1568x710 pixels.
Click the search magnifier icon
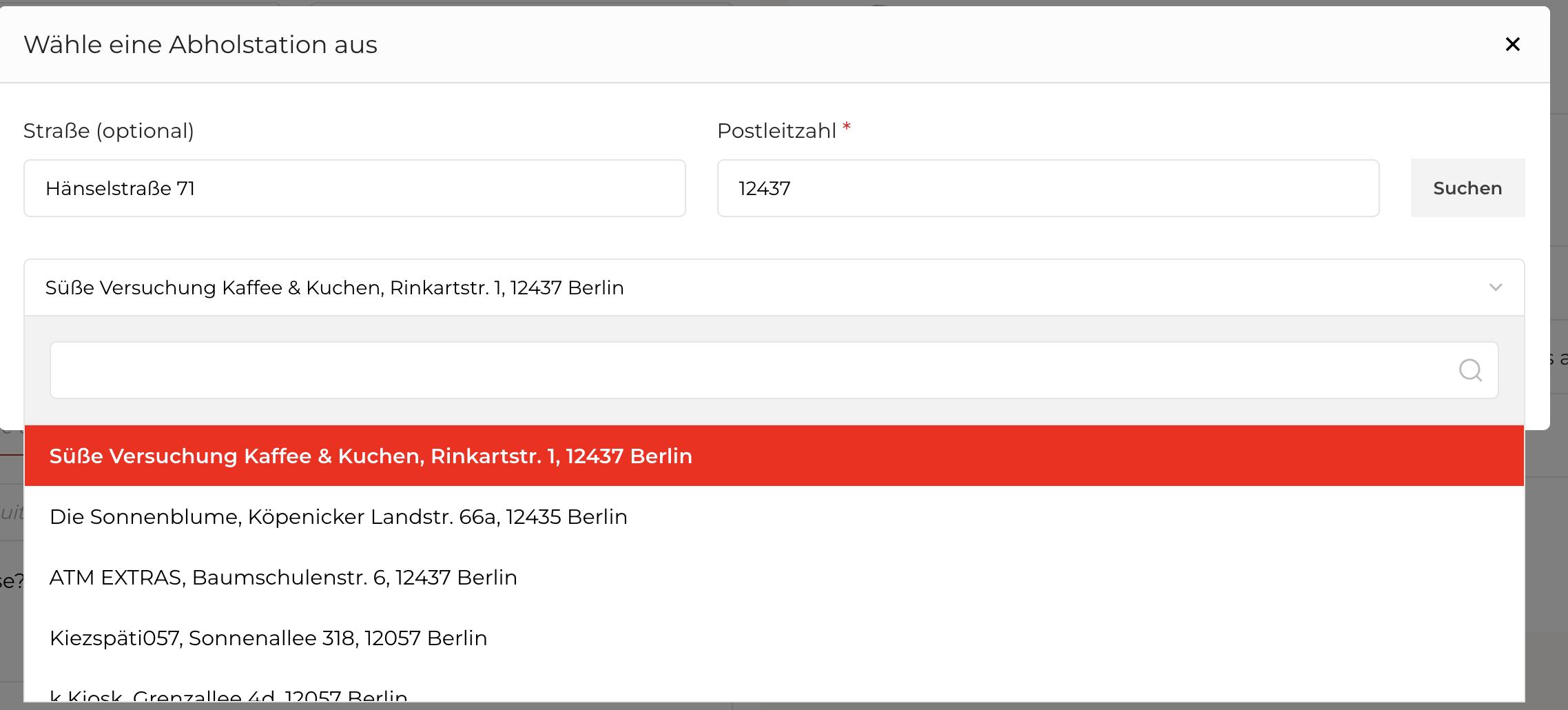1471,370
